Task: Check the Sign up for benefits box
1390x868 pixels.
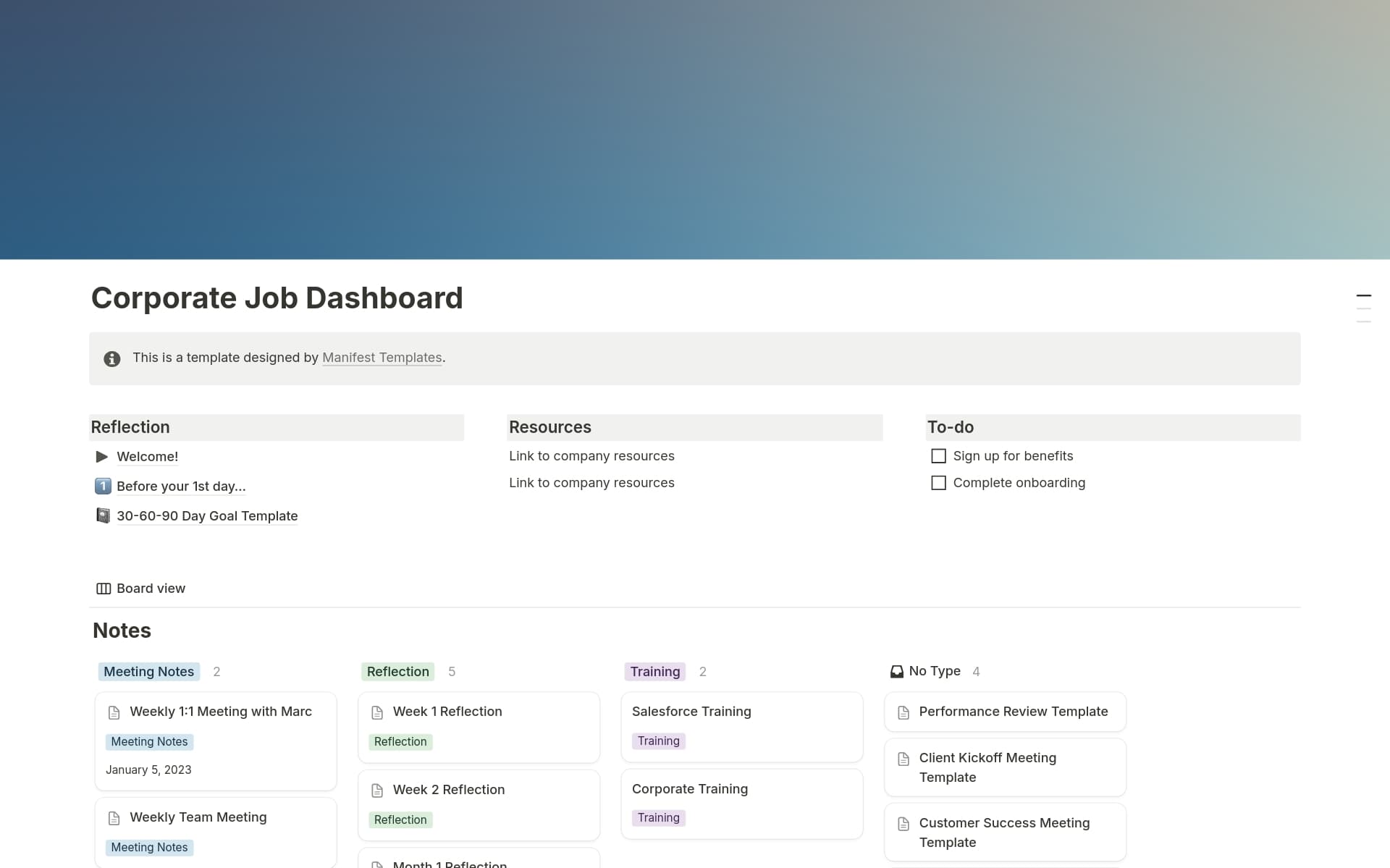Action: (938, 456)
